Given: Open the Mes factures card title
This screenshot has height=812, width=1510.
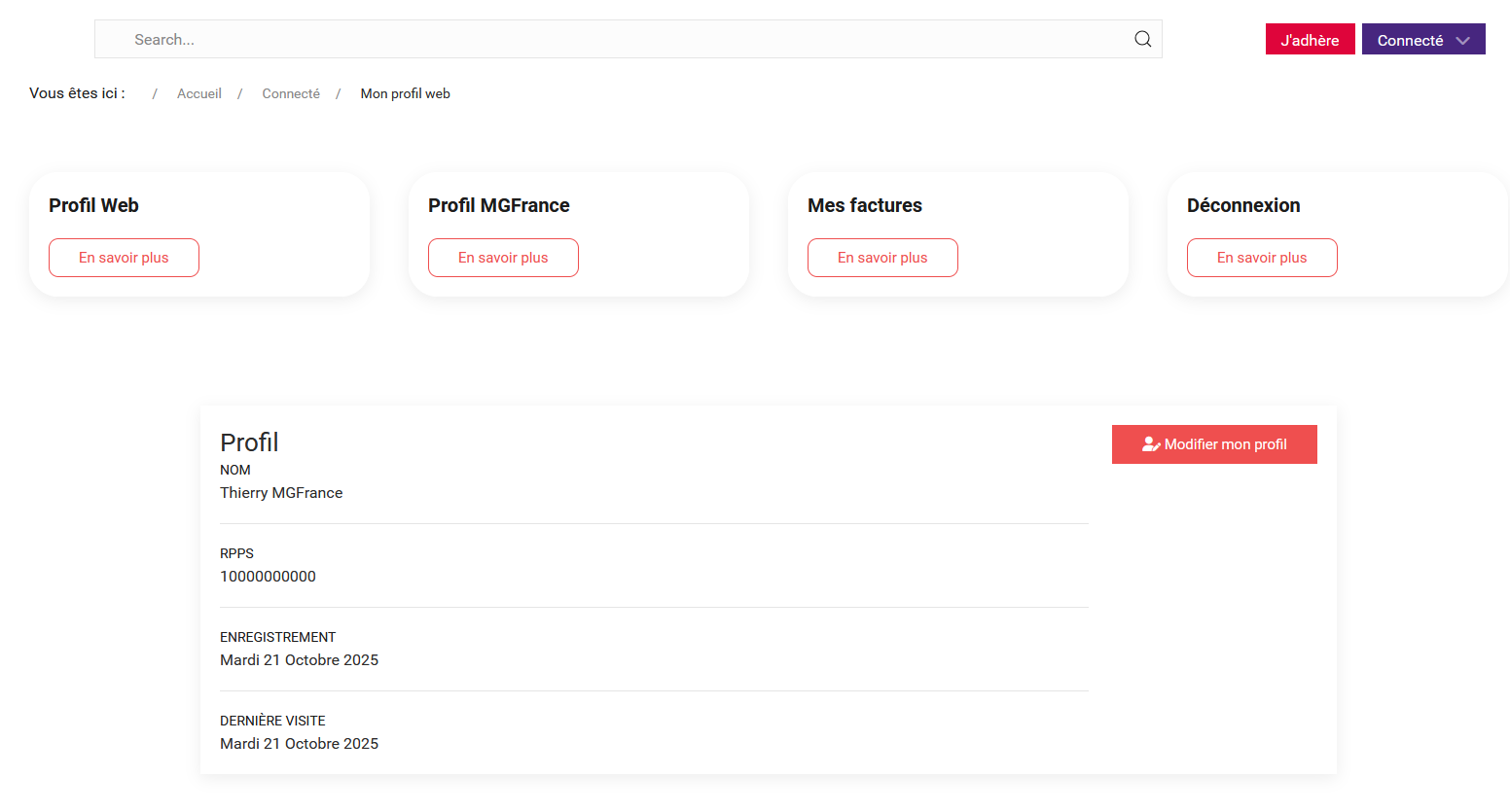Looking at the screenshot, I should tap(864, 205).
